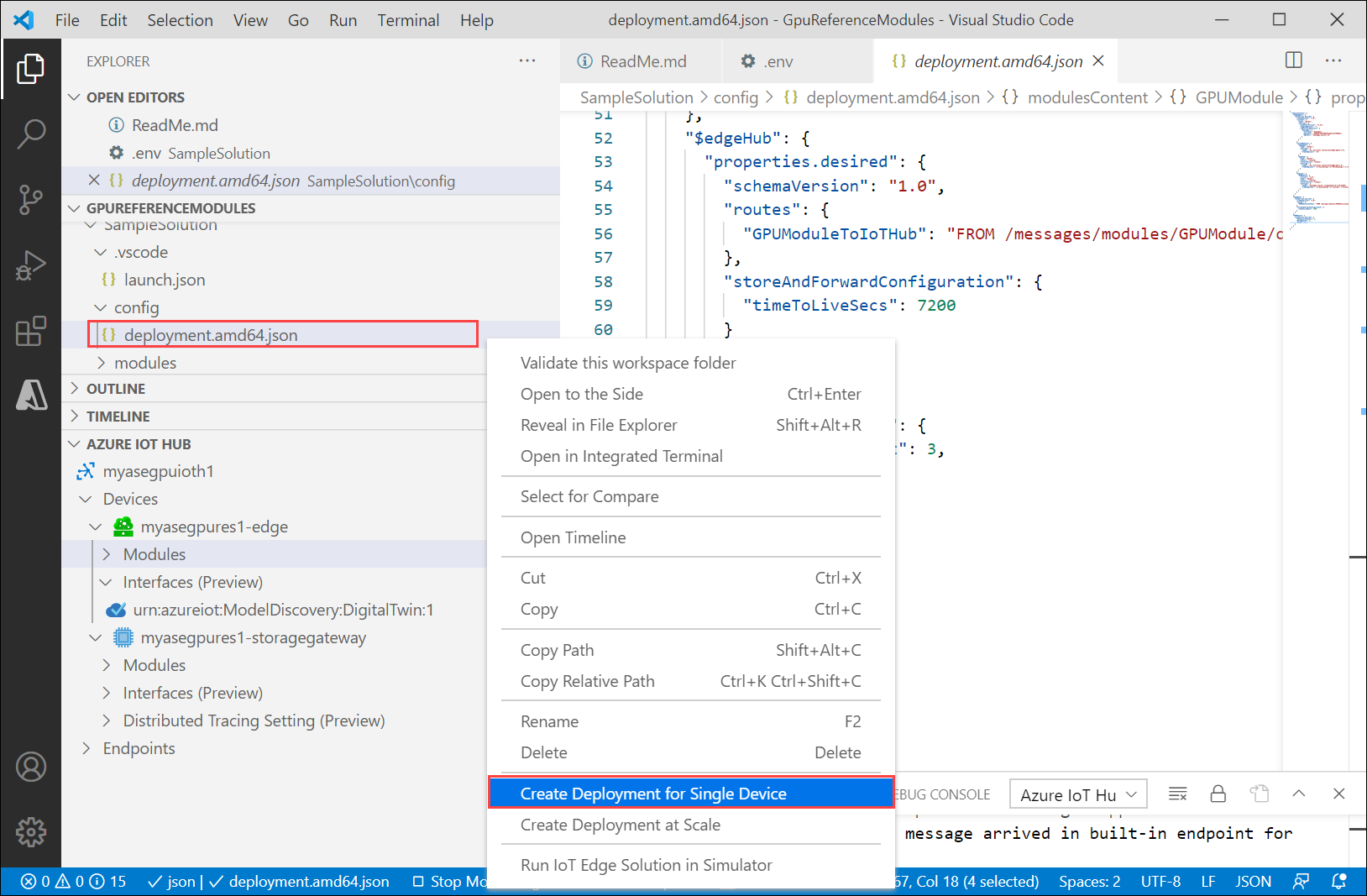The image size is (1367, 896).
Task: Maximize the panel with the up chevron
Action: click(1298, 794)
